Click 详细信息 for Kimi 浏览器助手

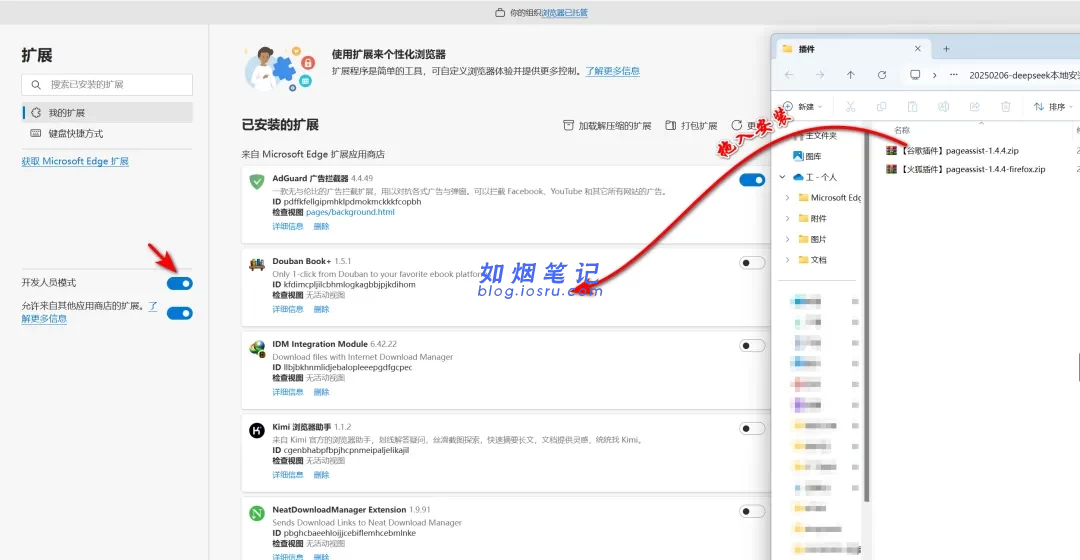(x=288, y=475)
